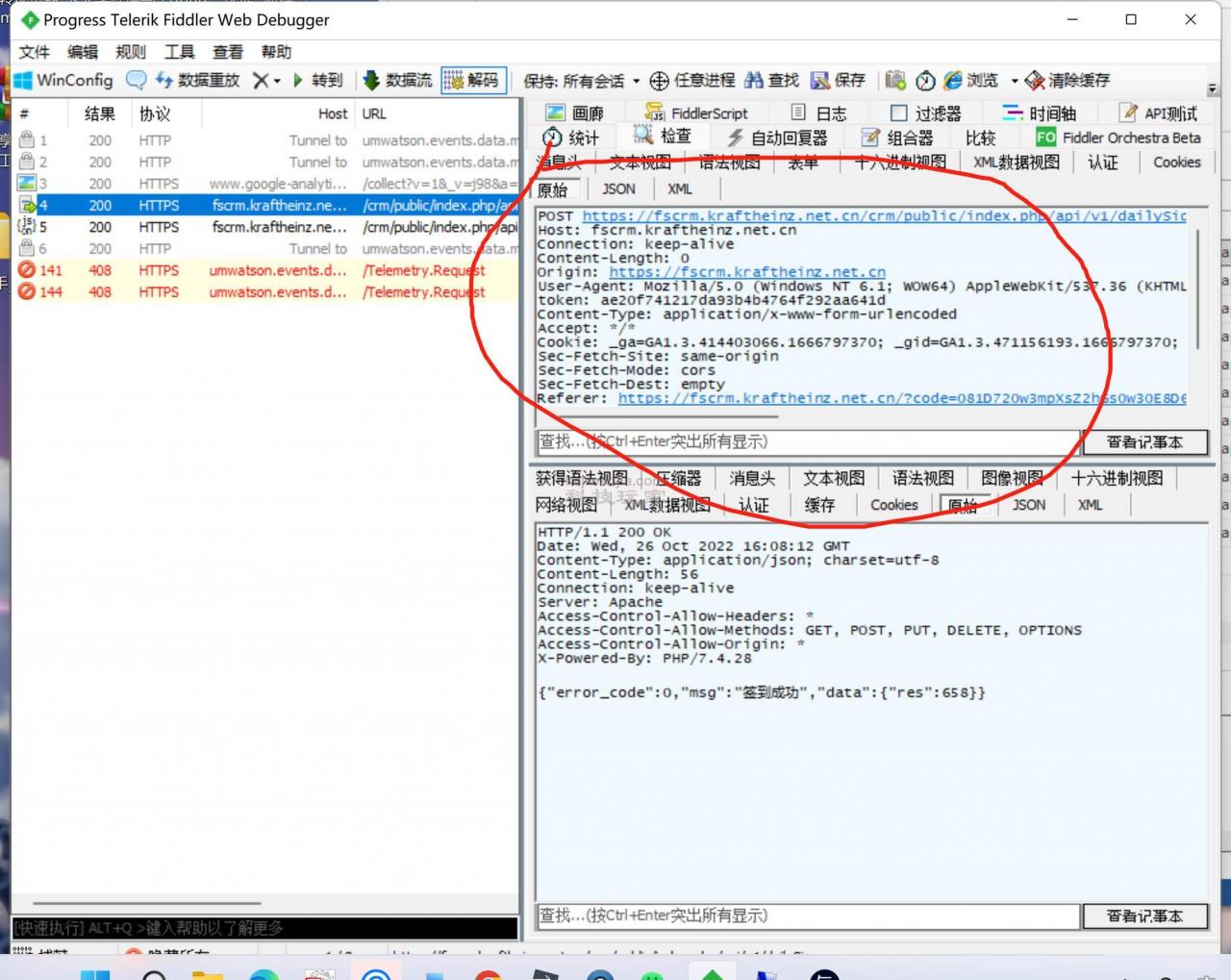1231x980 pixels.
Task: Click the 任意进程 target icon
Action: tap(659, 80)
